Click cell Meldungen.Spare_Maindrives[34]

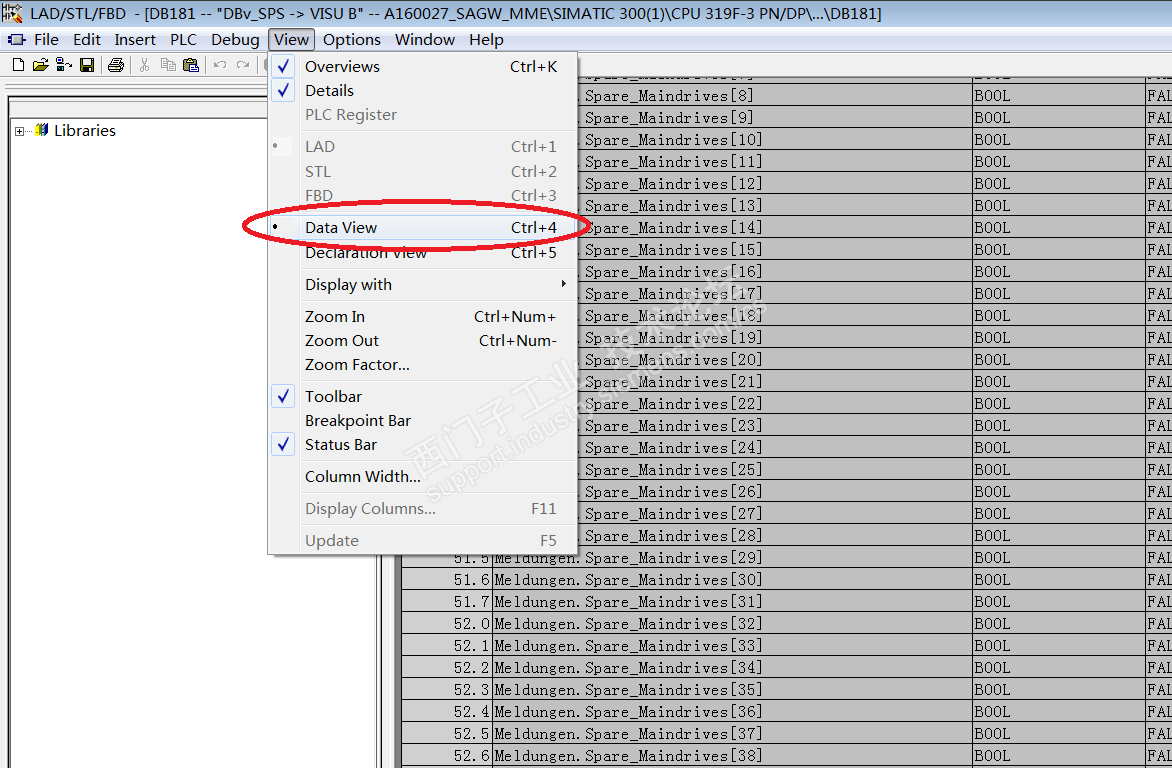[732, 668]
